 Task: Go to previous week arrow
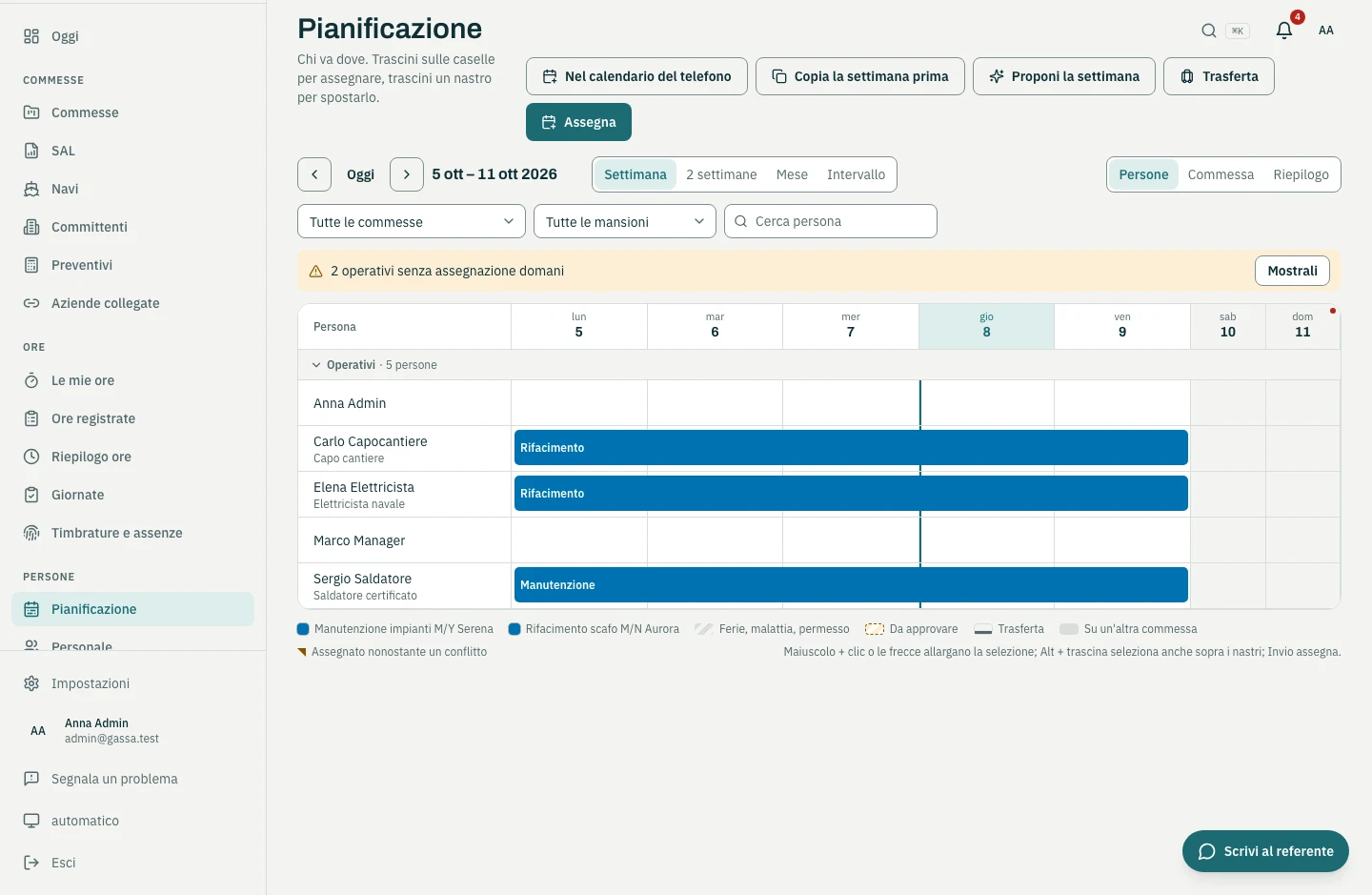(x=314, y=174)
